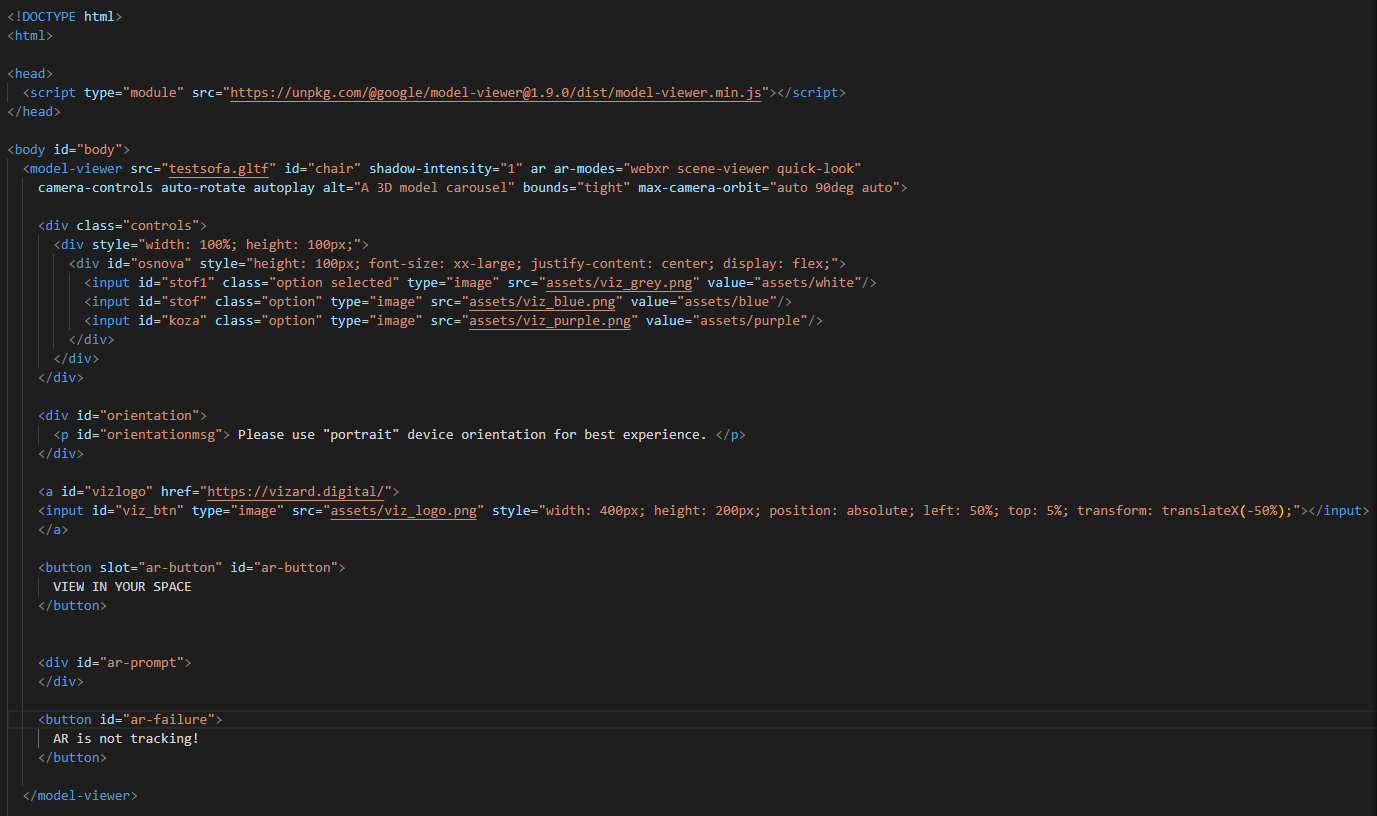Click the opening head tag
The width and height of the screenshot is (1377, 816).
pos(30,73)
